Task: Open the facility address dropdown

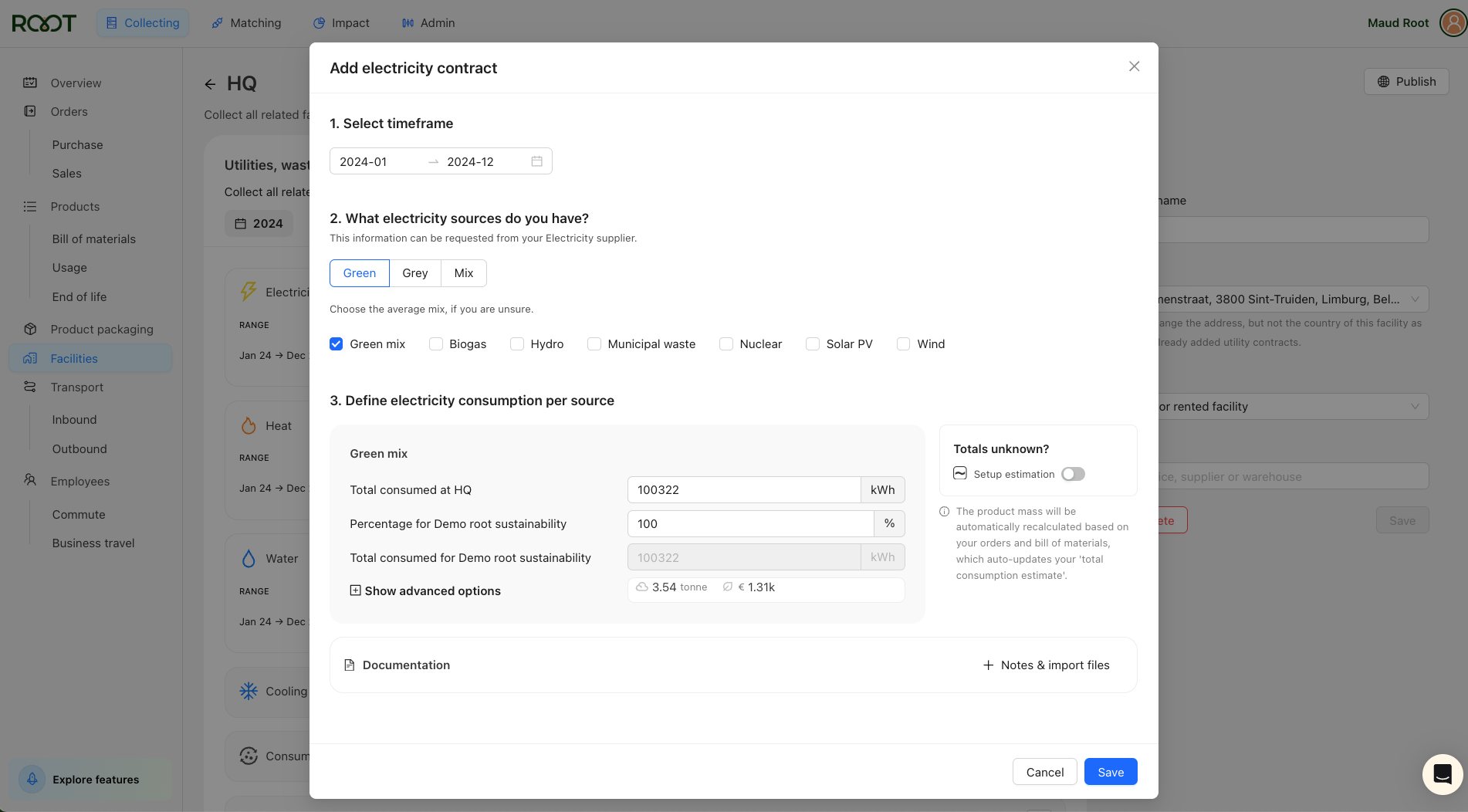Action: (x=1414, y=299)
